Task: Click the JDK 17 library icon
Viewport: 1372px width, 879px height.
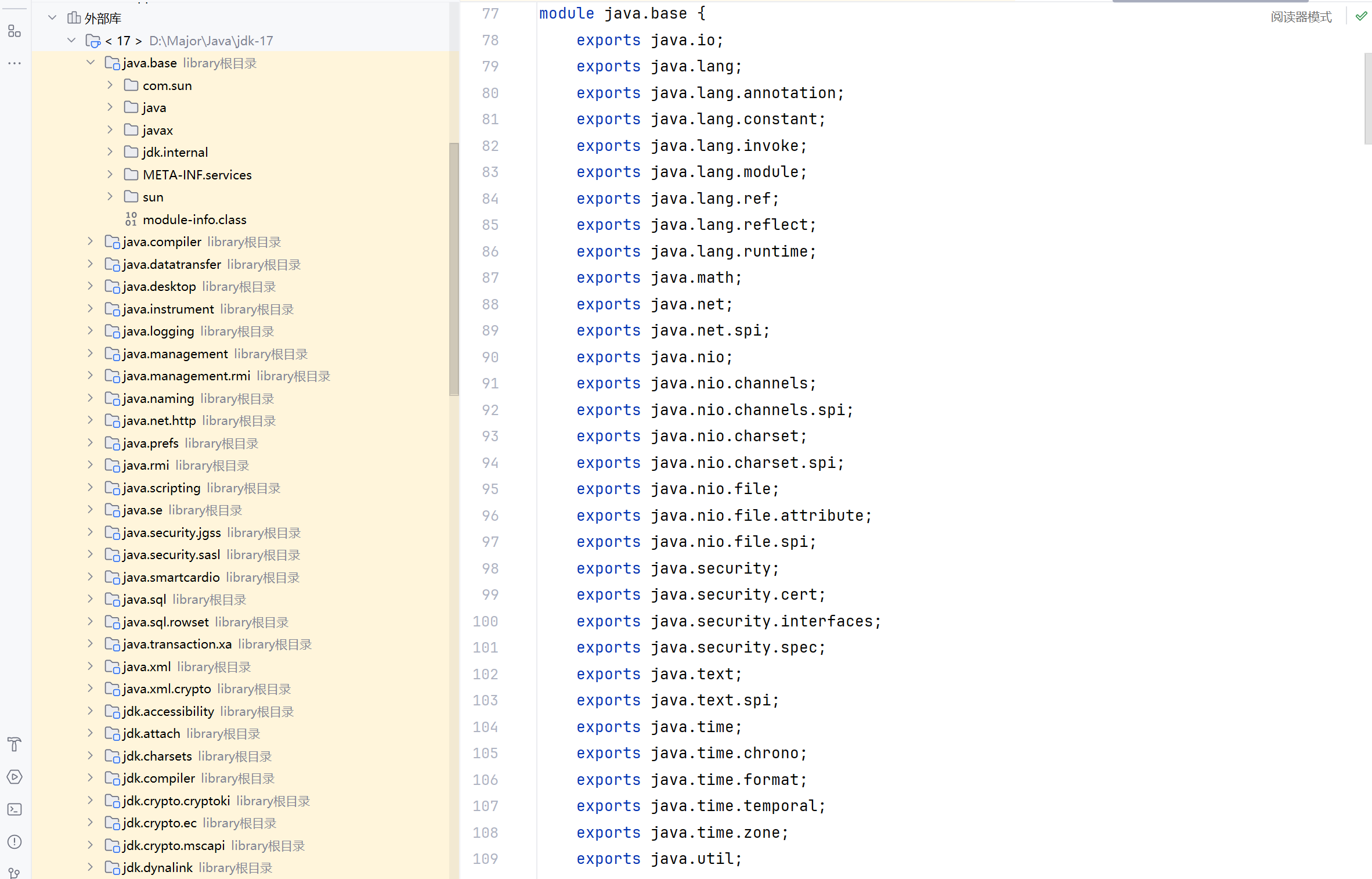Action: point(93,41)
